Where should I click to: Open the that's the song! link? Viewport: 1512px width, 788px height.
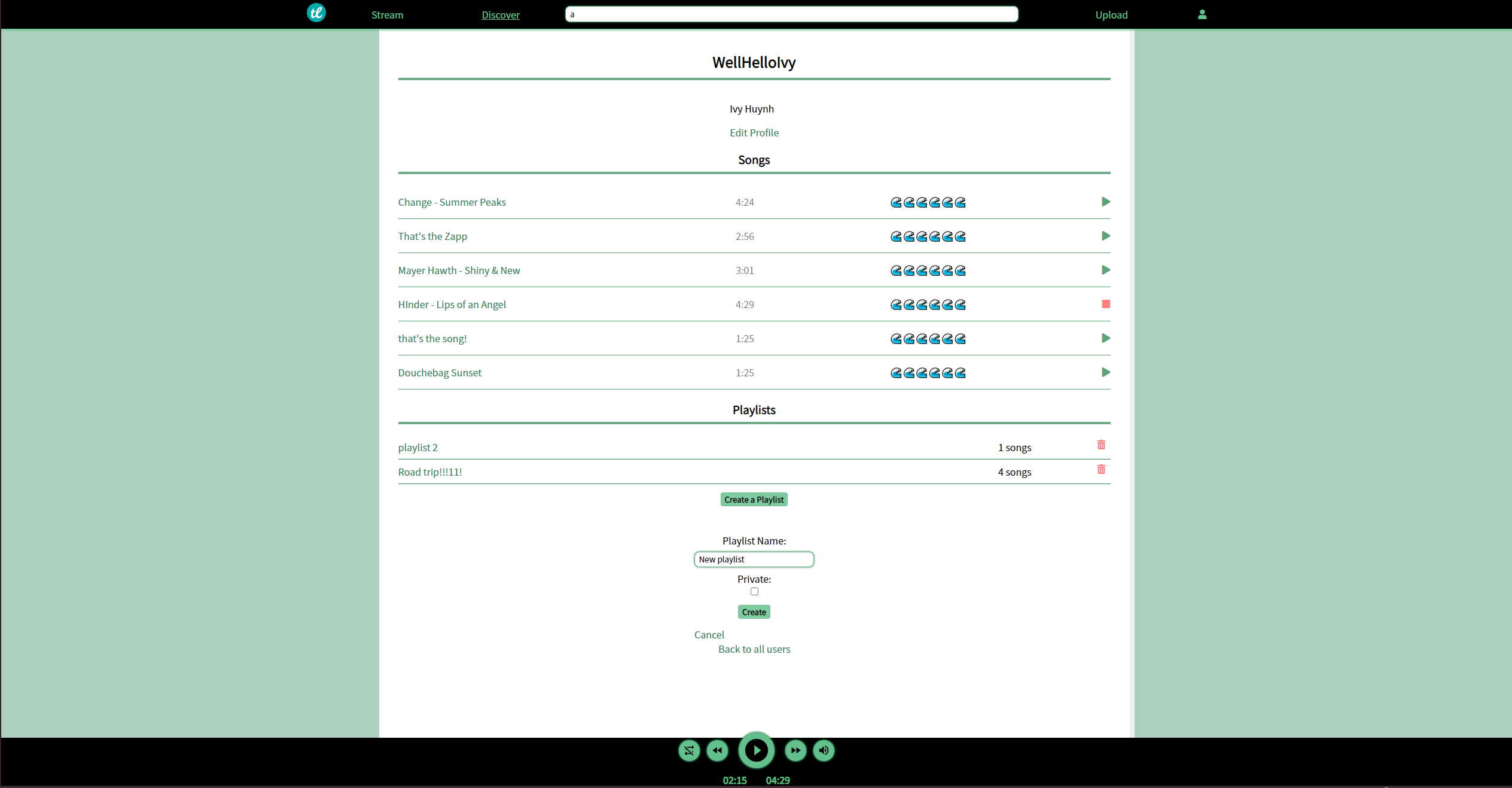432,339
